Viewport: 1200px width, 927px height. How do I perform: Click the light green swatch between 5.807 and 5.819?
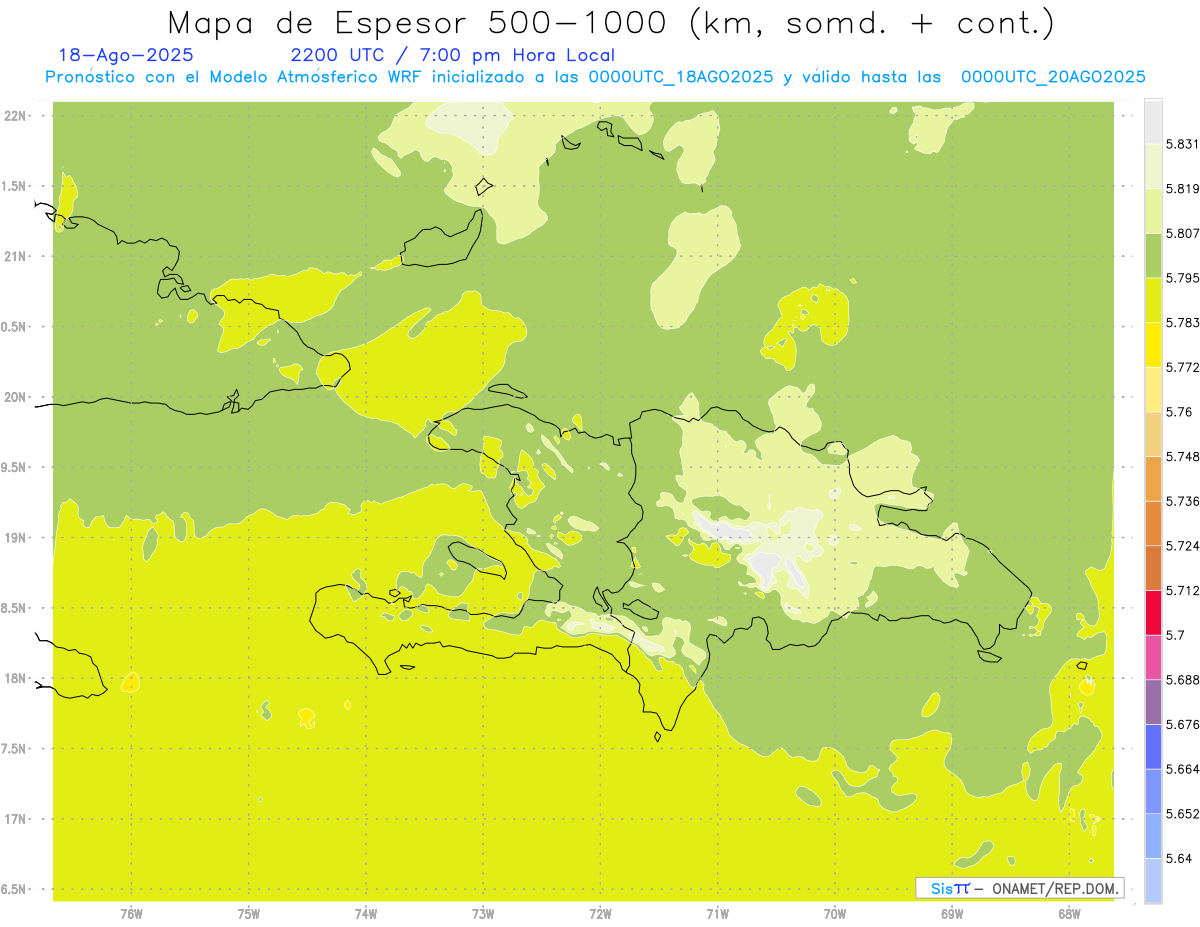(1153, 210)
